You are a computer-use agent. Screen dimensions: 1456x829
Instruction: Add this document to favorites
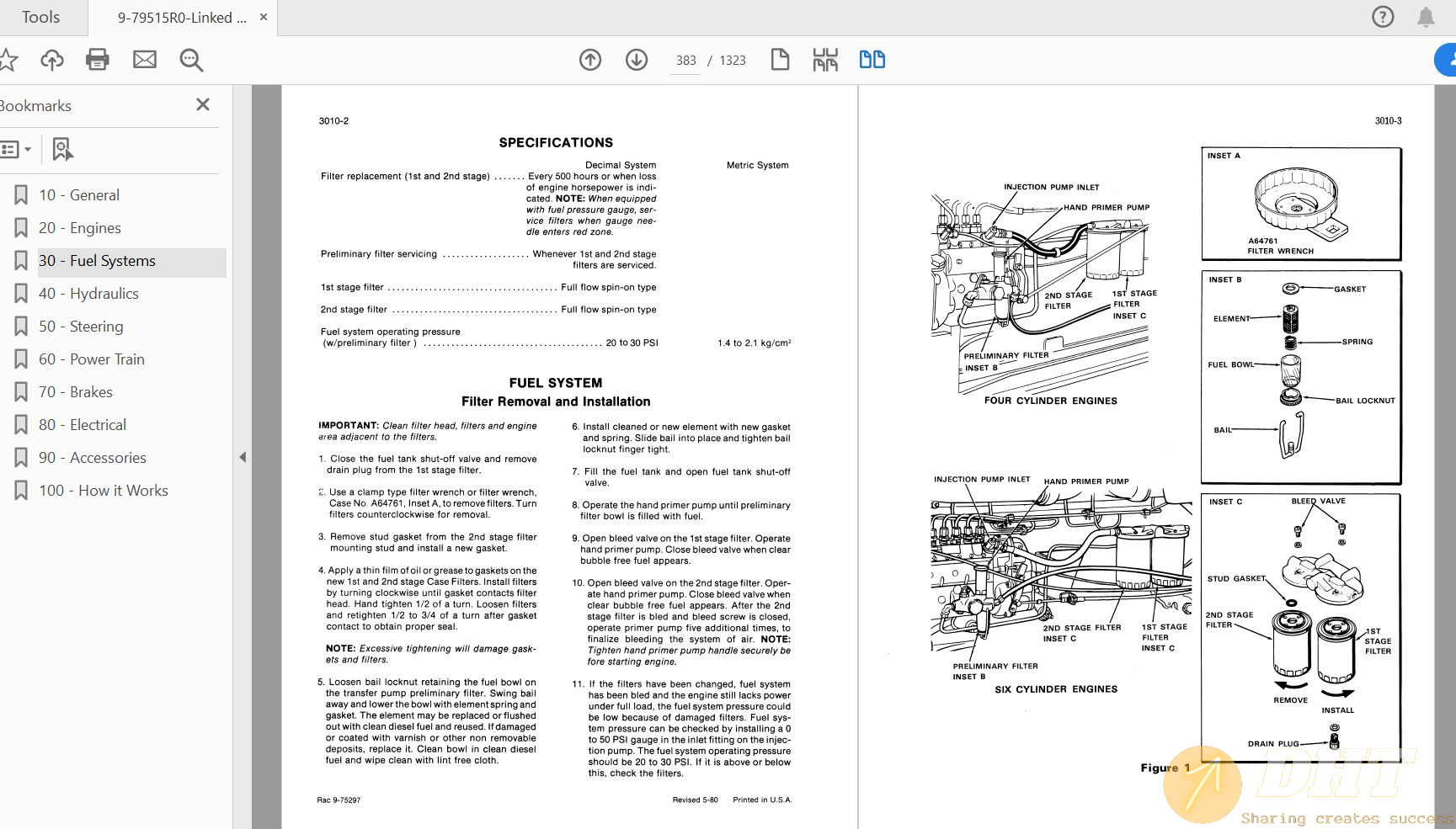[x=8, y=60]
